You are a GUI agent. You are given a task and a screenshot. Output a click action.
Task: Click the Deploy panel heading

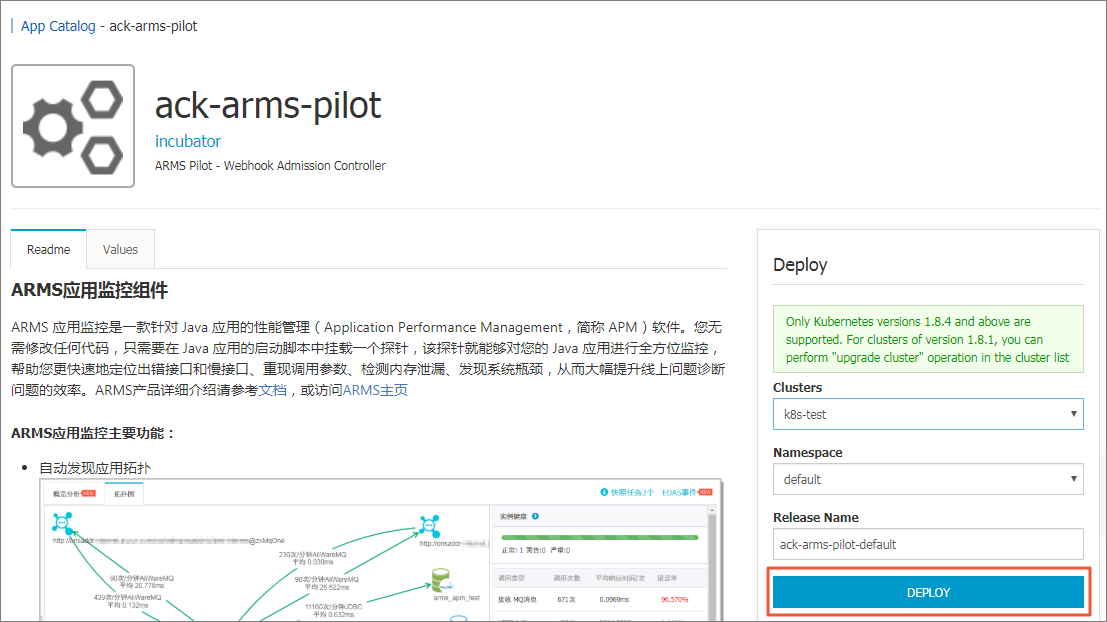click(800, 265)
